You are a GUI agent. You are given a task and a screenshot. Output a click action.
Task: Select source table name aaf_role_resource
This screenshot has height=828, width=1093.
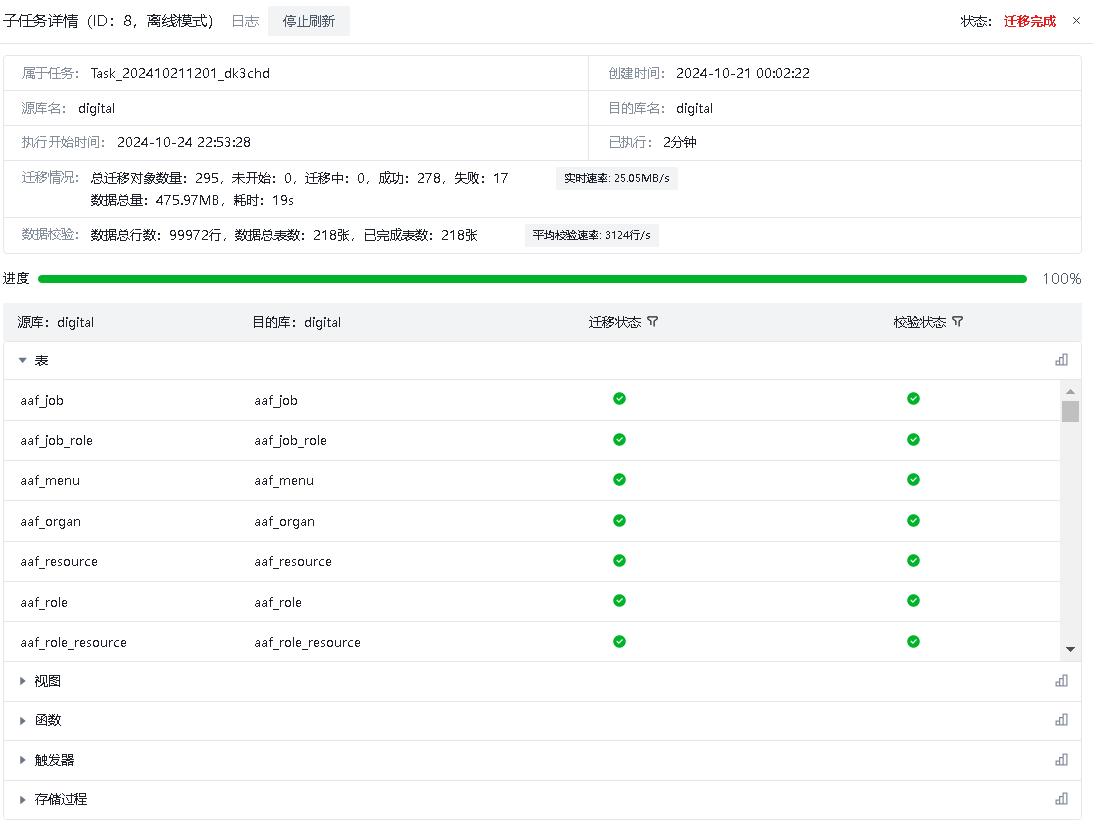[x=73, y=643]
